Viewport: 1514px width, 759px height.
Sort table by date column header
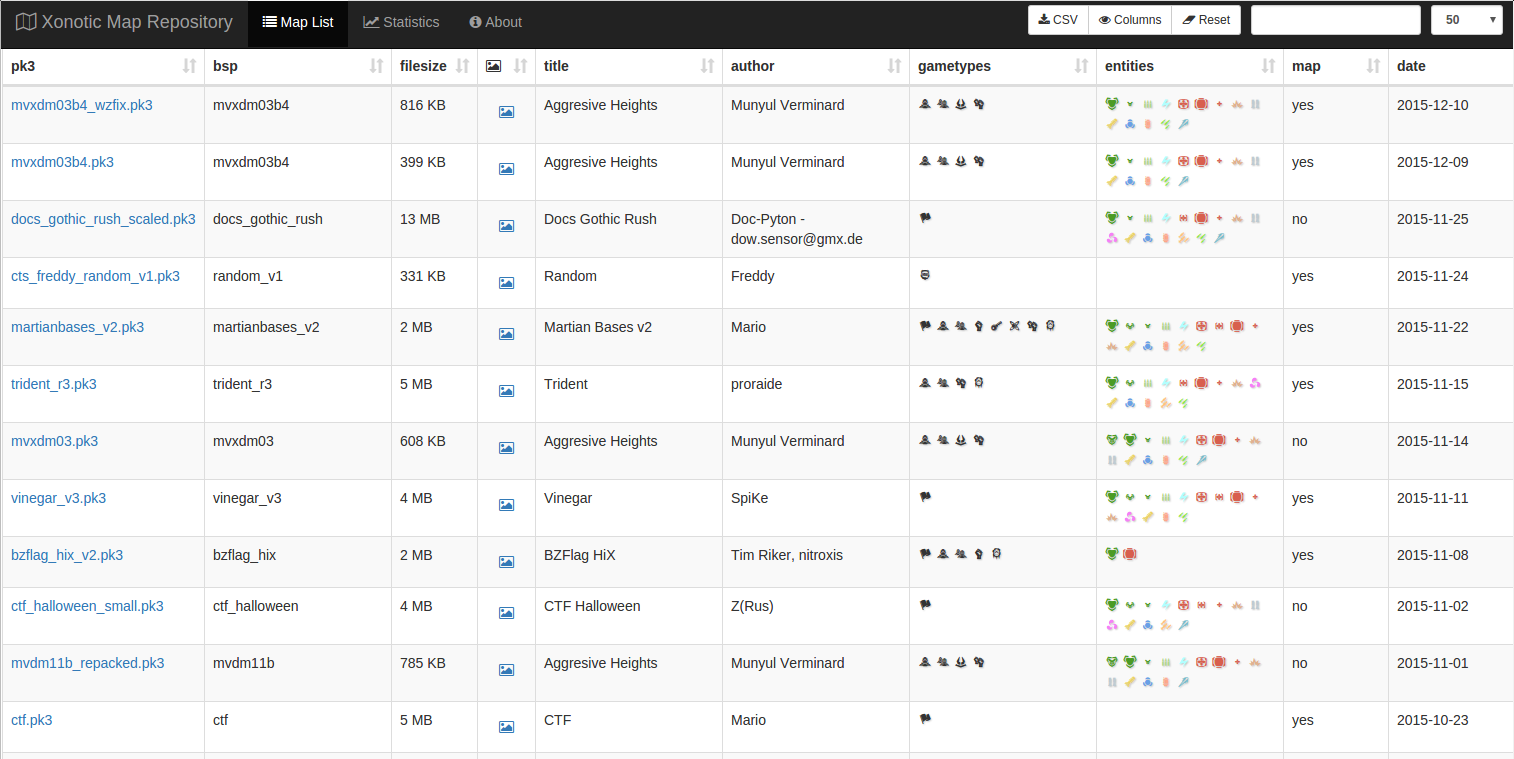(1450, 66)
